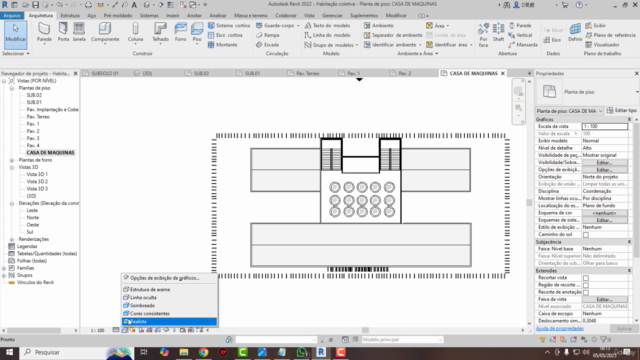The image size is (640, 360).
Task: Choose the Parede wall tool
Action: point(44,33)
